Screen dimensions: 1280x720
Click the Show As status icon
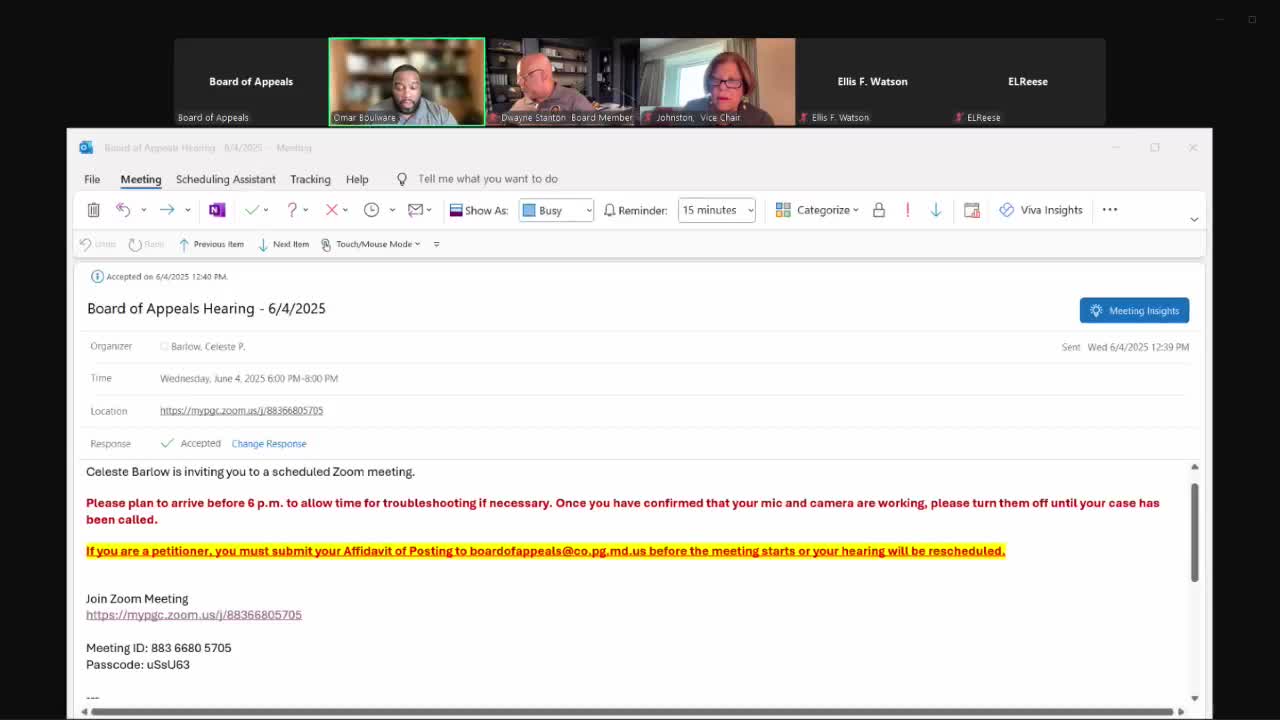click(456, 210)
